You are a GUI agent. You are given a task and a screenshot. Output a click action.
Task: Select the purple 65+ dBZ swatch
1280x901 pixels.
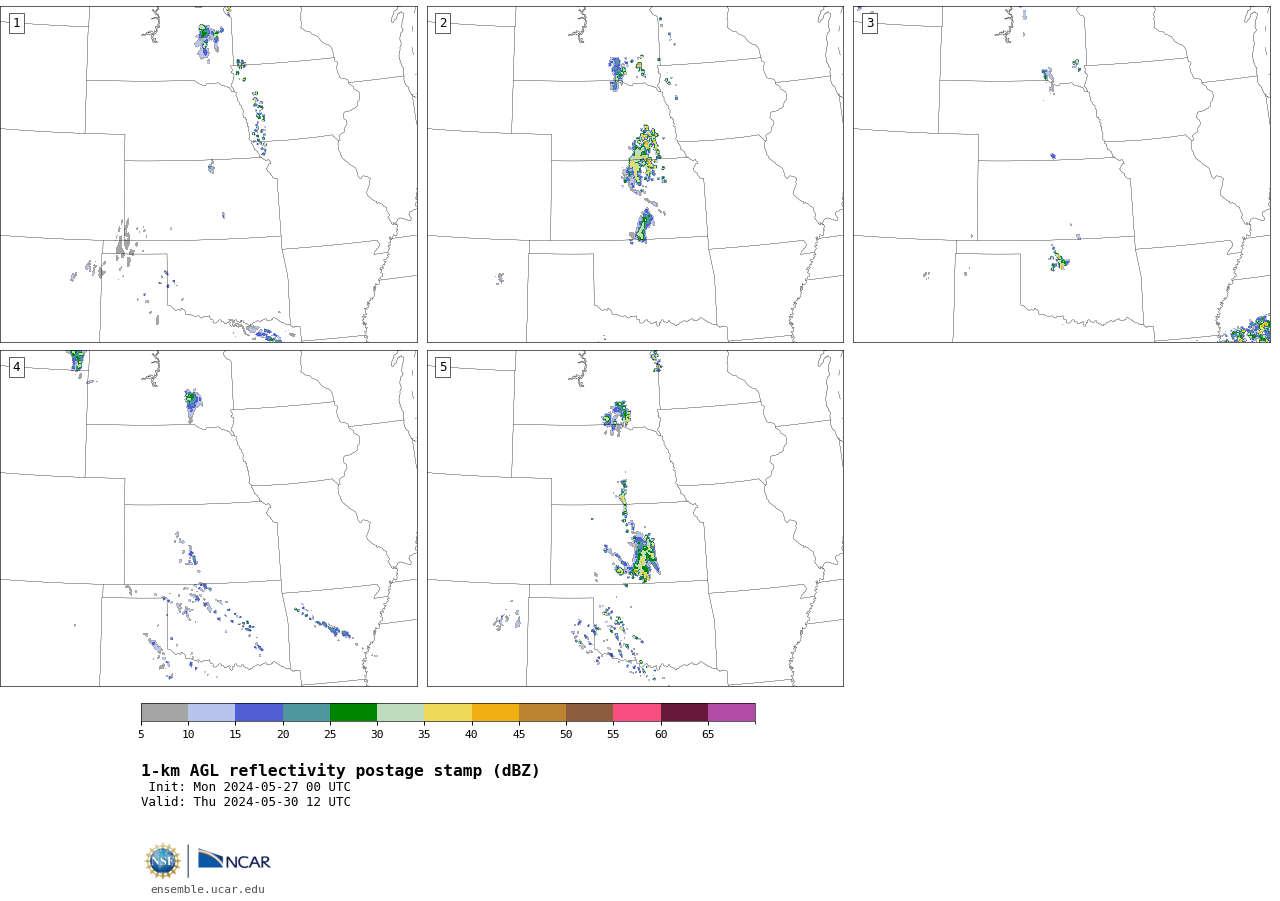[732, 713]
